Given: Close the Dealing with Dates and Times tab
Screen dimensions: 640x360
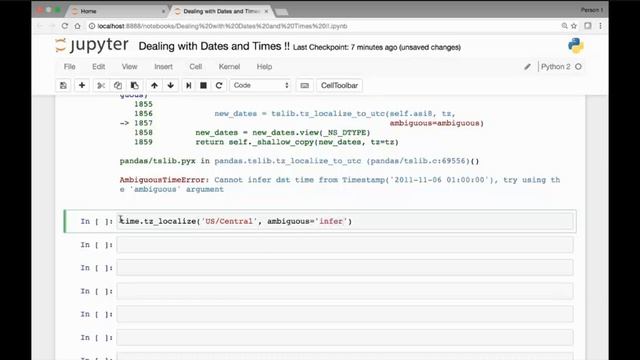Looking at the screenshot, I should (266, 11).
